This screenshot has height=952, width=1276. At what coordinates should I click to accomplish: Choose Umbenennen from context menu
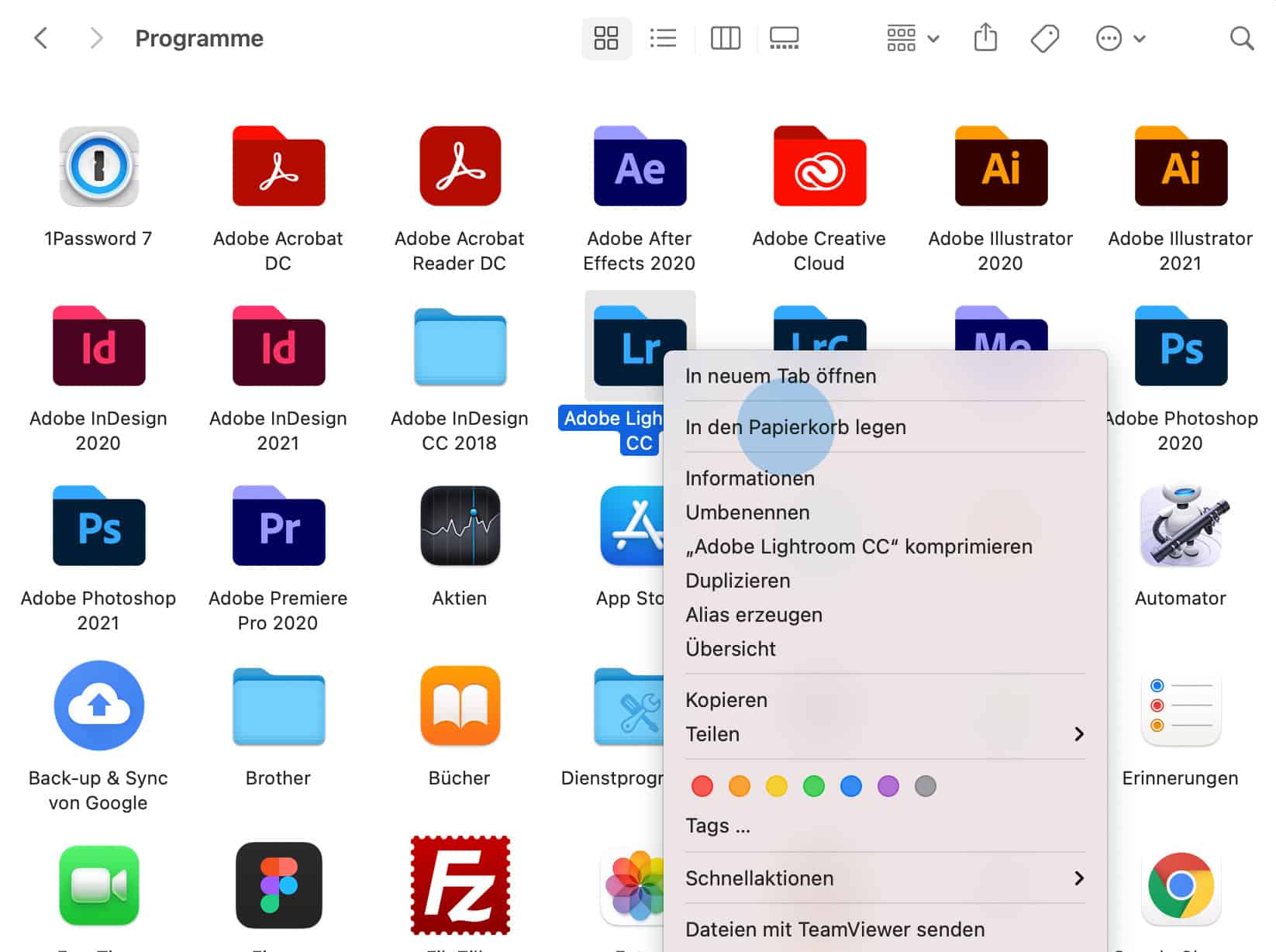click(885, 512)
